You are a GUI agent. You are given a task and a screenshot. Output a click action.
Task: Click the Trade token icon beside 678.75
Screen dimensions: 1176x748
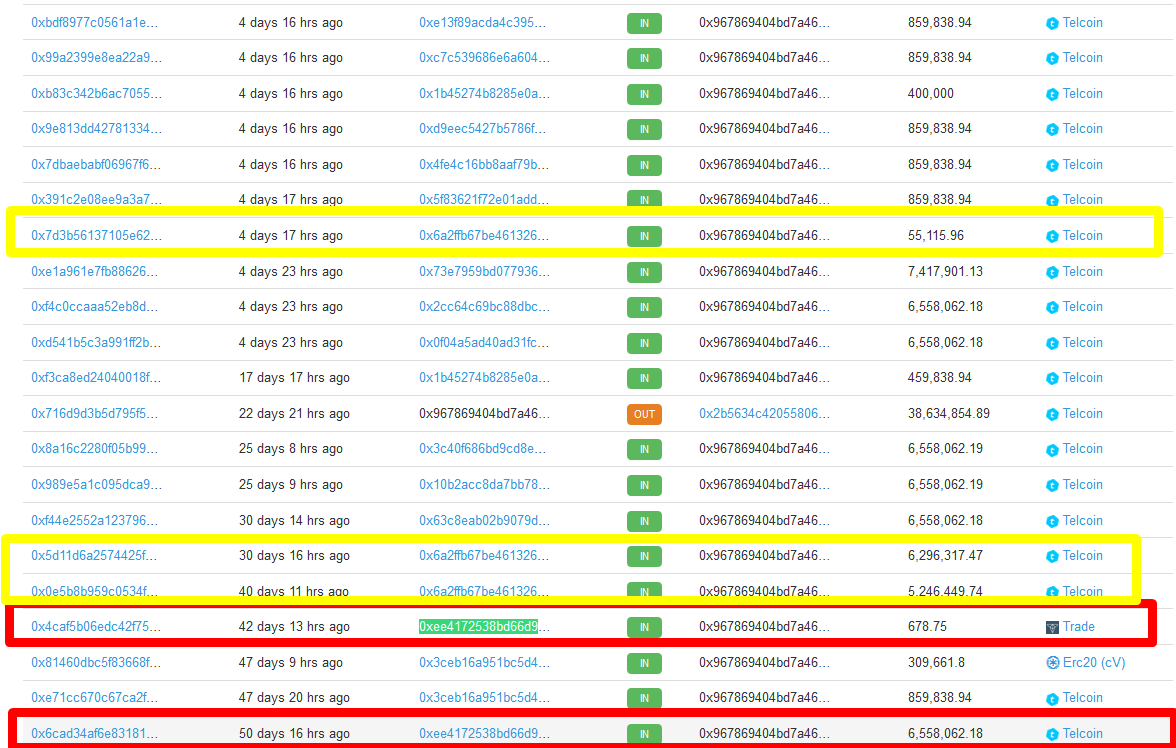click(x=1052, y=627)
